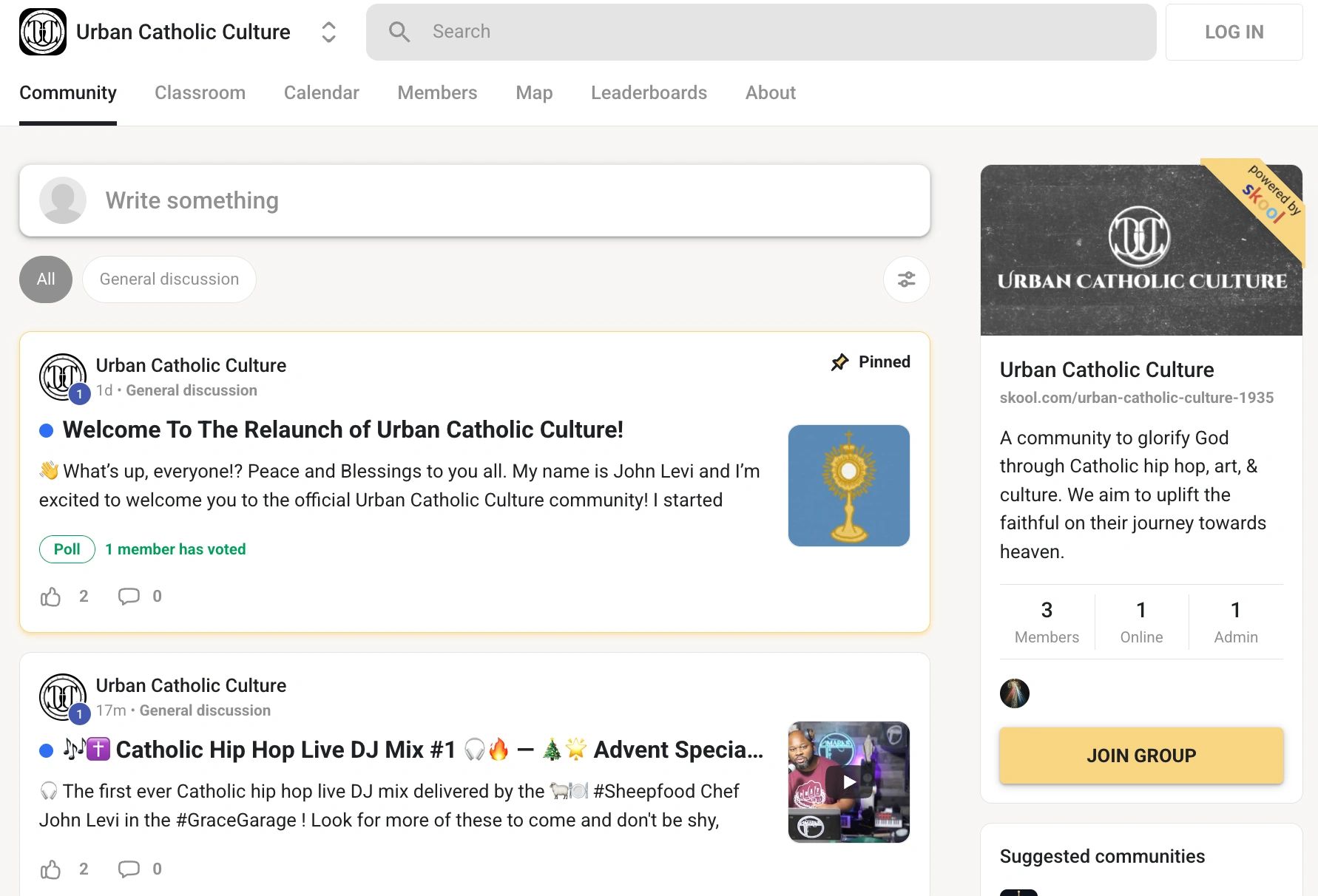Screen dimensions: 1318x896
Task: Click the JOIN GROUP button
Action: pyautogui.click(x=1140, y=756)
